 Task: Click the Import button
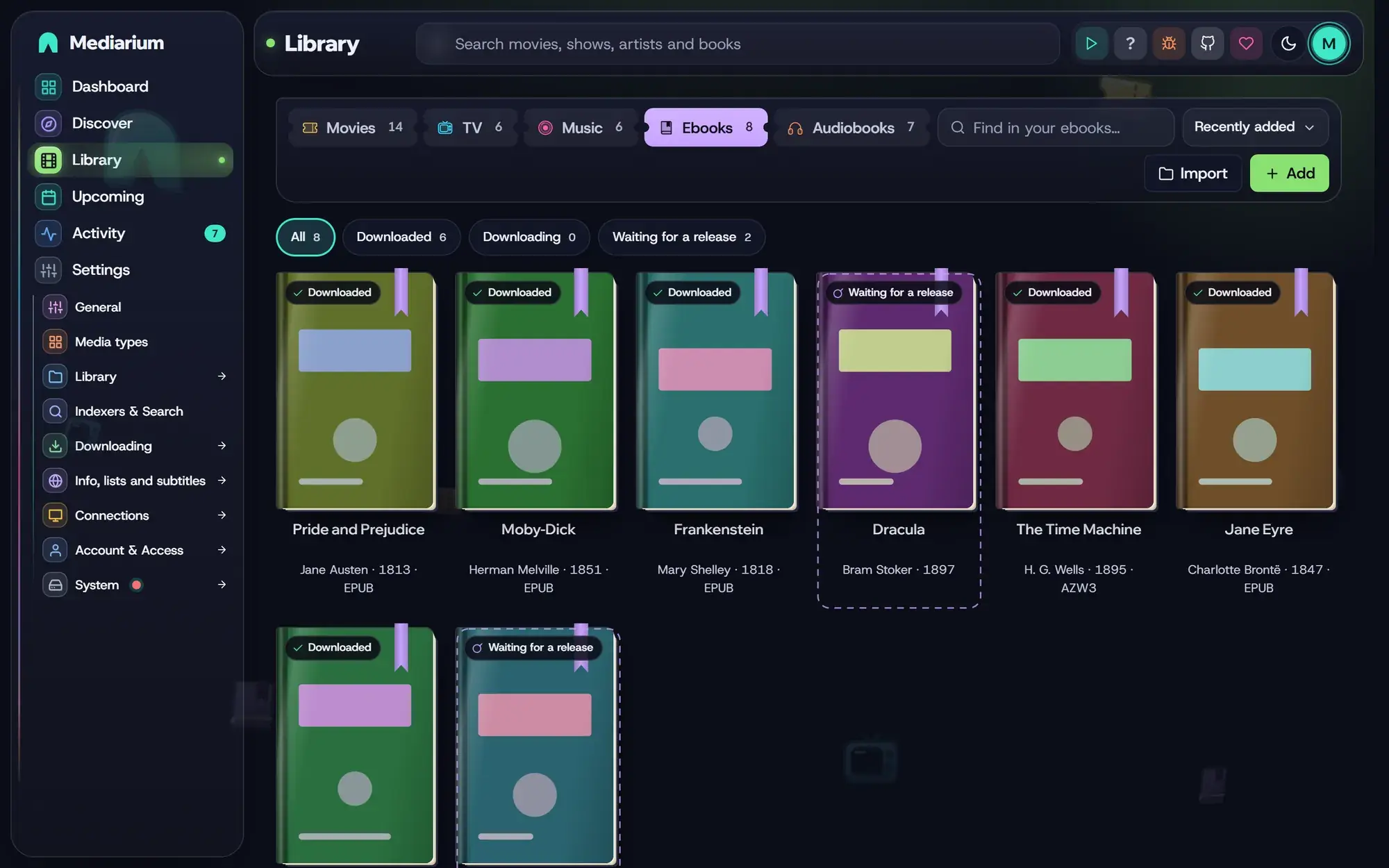click(x=1192, y=174)
